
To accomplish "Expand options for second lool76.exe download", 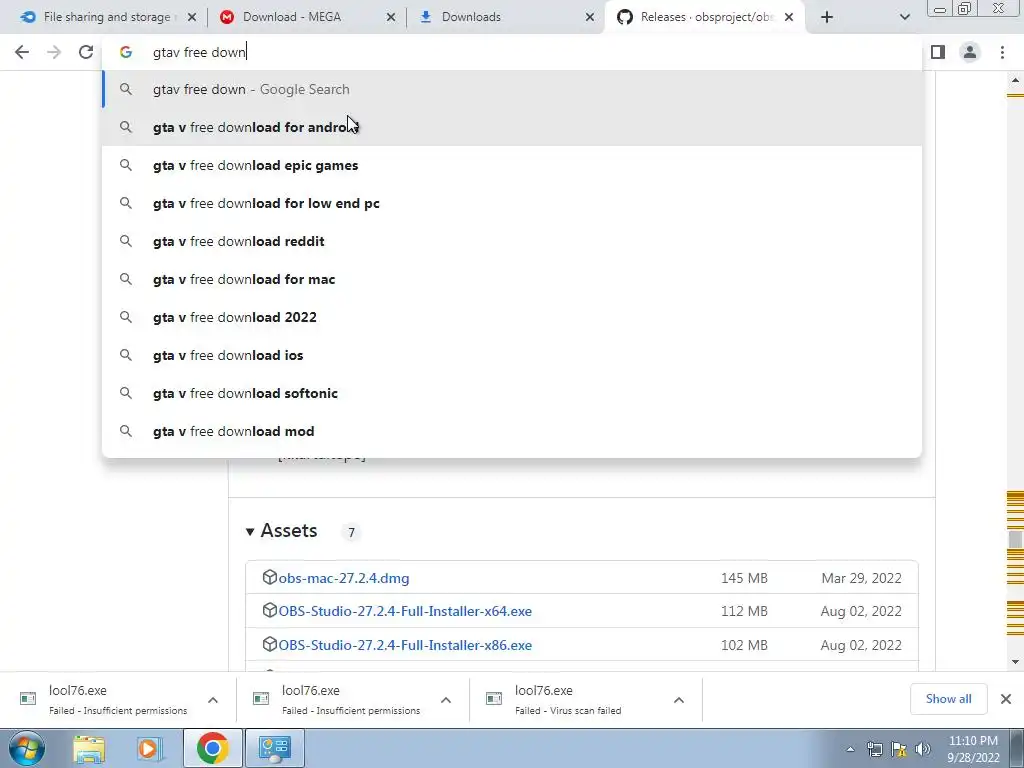I will coord(446,699).
